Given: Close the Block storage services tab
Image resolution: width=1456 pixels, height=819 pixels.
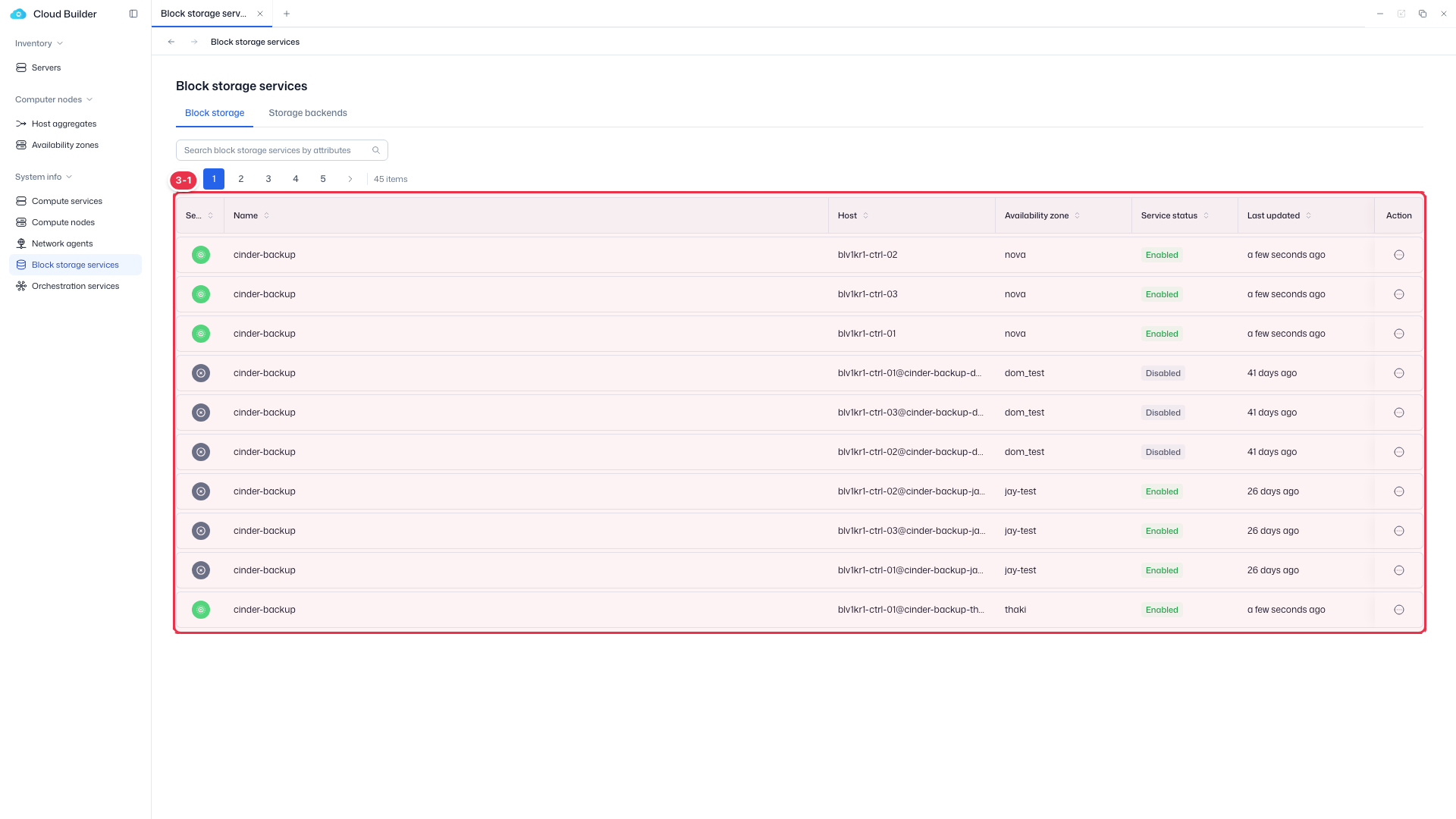Looking at the screenshot, I should pos(260,14).
